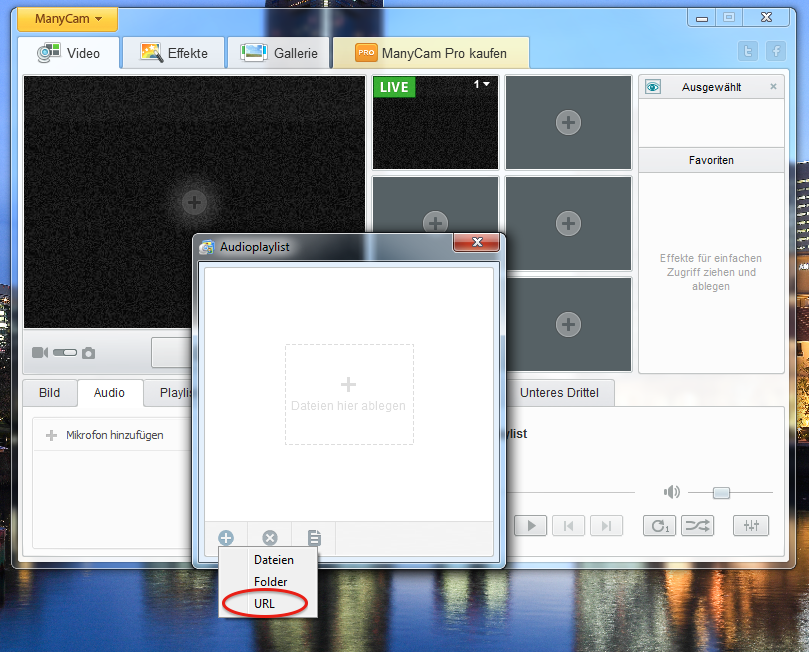Open the Gallerie tab
The image size is (809, 652).
click(x=279, y=53)
